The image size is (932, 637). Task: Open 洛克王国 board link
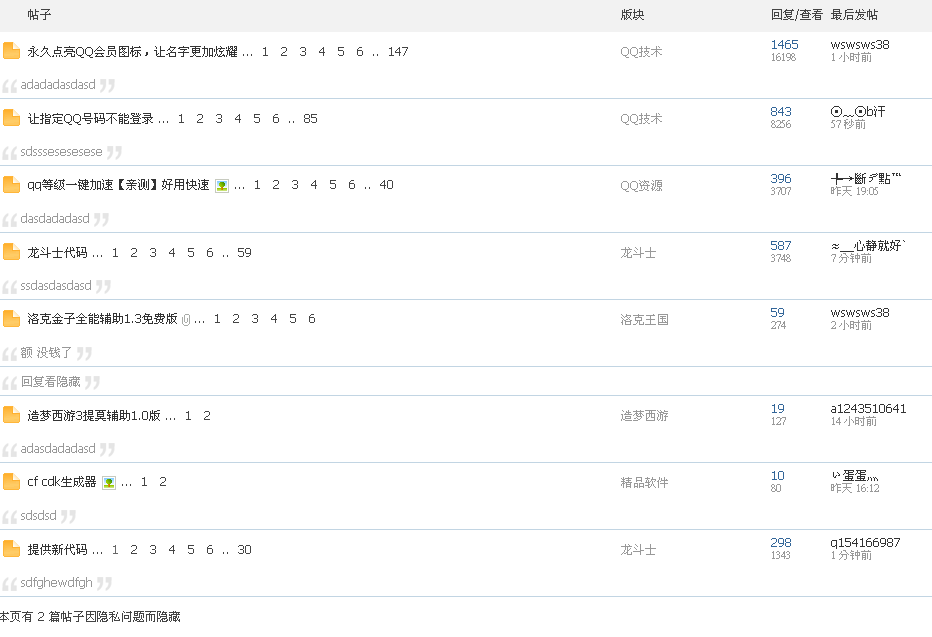coord(644,320)
